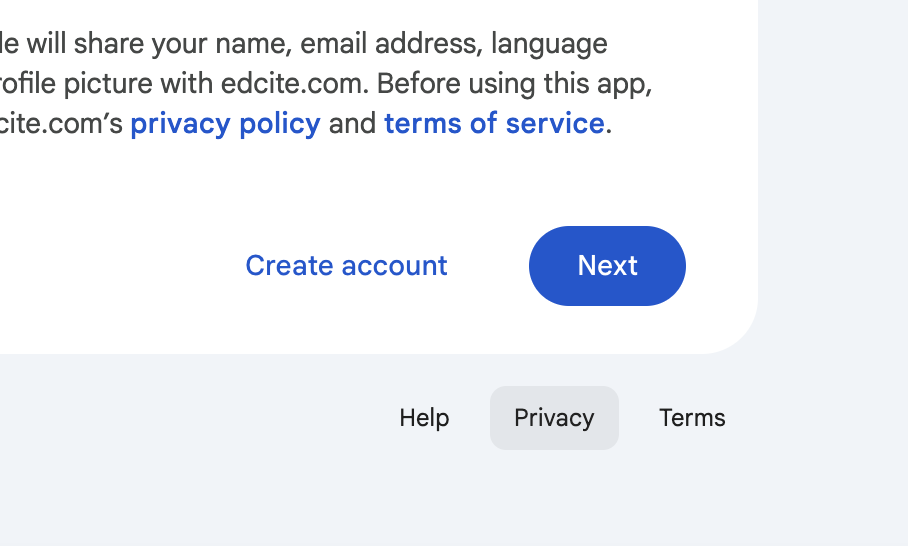Open the Help footer link
Viewport: 908px width, 546px height.
pyautogui.click(x=424, y=418)
